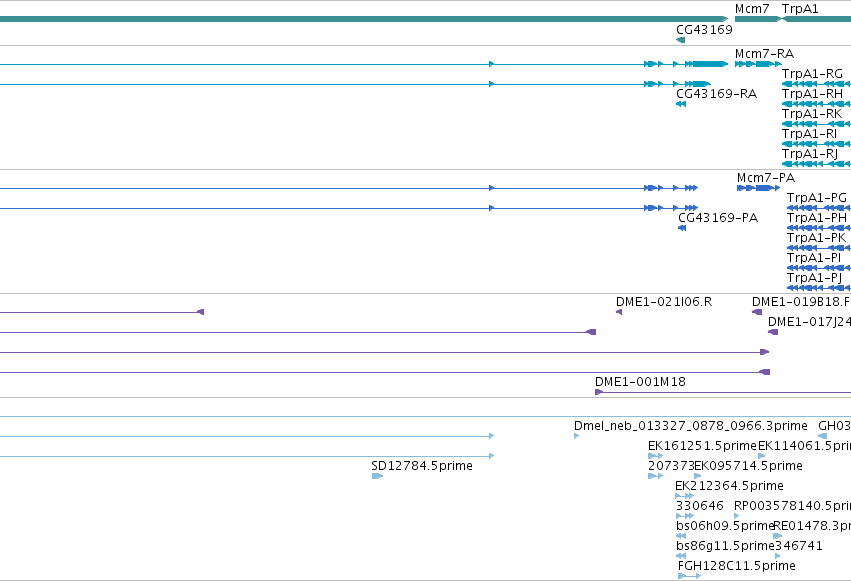Click the SD12784.5prime EST glyph
The height and width of the screenshot is (581, 851).
377,476
